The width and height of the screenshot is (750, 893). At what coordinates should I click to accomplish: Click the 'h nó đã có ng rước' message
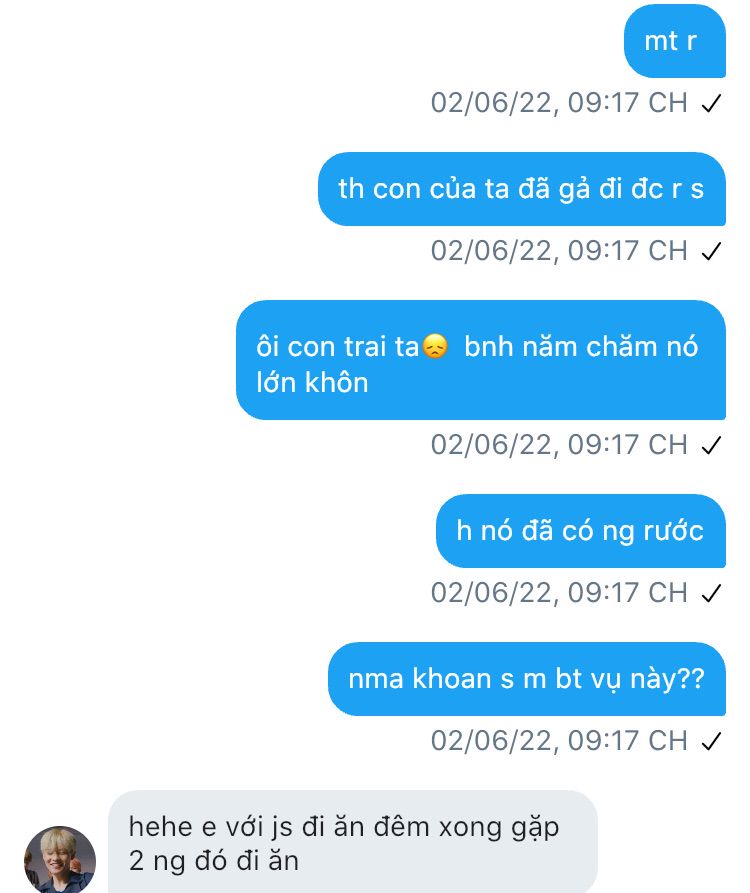coord(581,531)
